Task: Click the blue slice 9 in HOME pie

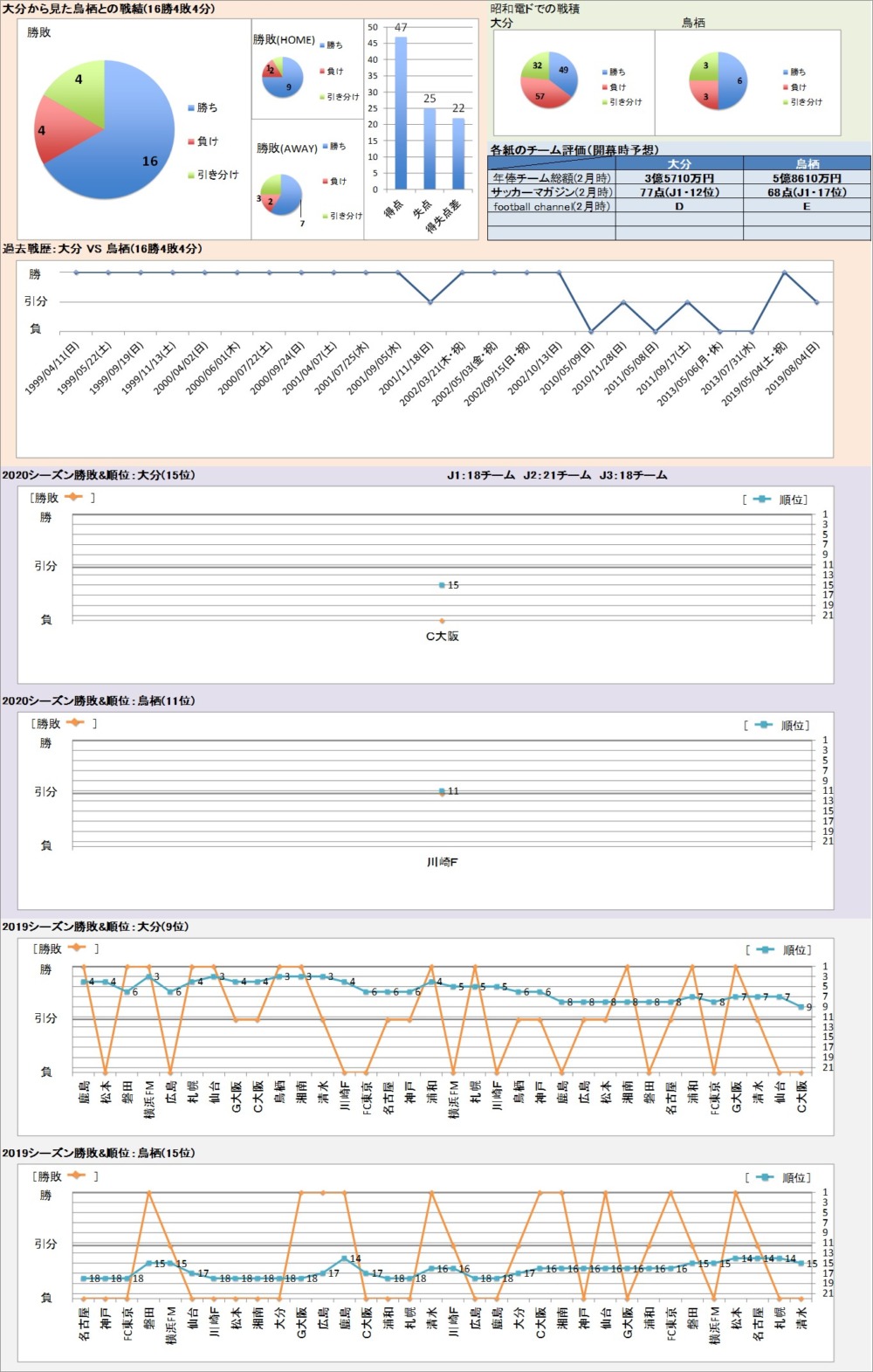Action: pyautogui.click(x=288, y=83)
